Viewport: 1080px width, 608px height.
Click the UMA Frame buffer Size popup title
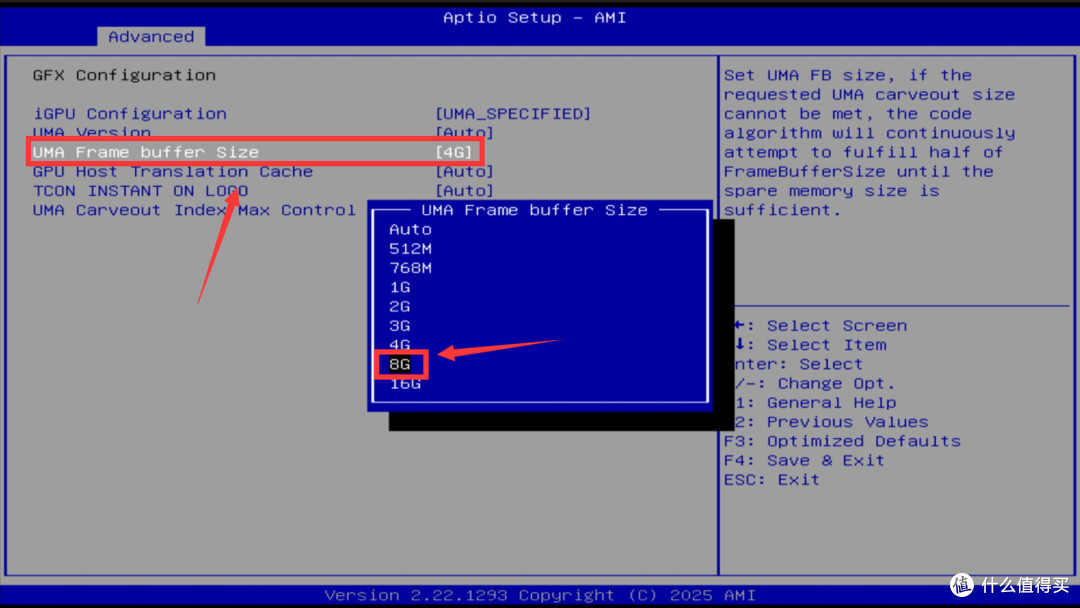point(534,210)
